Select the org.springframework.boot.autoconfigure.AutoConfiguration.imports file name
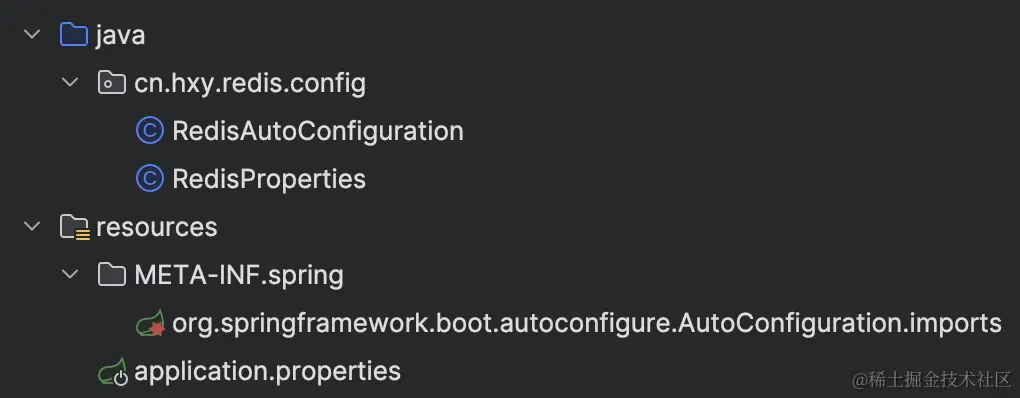This screenshot has height=398, width=1020. click(x=587, y=323)
